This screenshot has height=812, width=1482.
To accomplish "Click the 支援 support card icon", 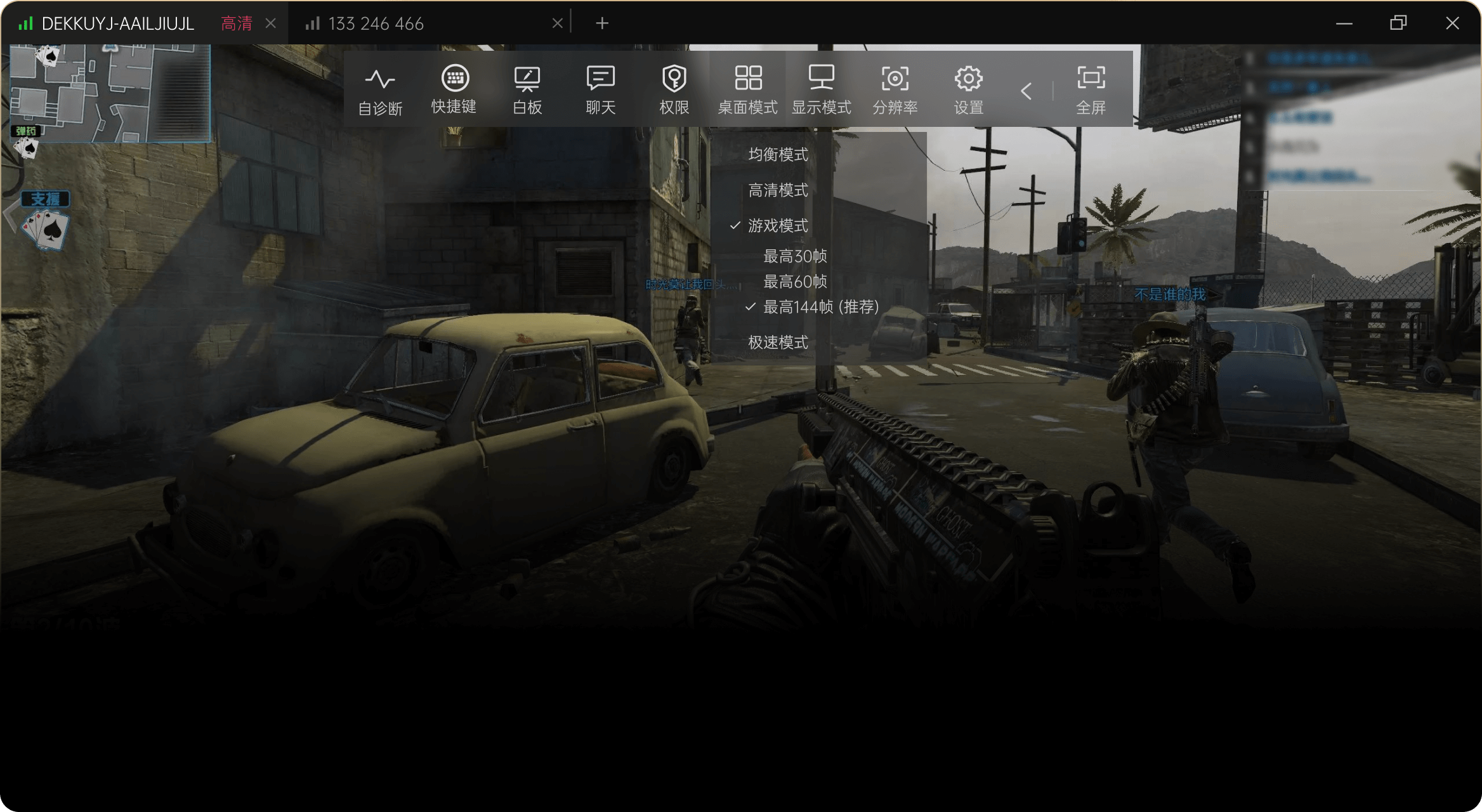I will (x=44, y=221).
